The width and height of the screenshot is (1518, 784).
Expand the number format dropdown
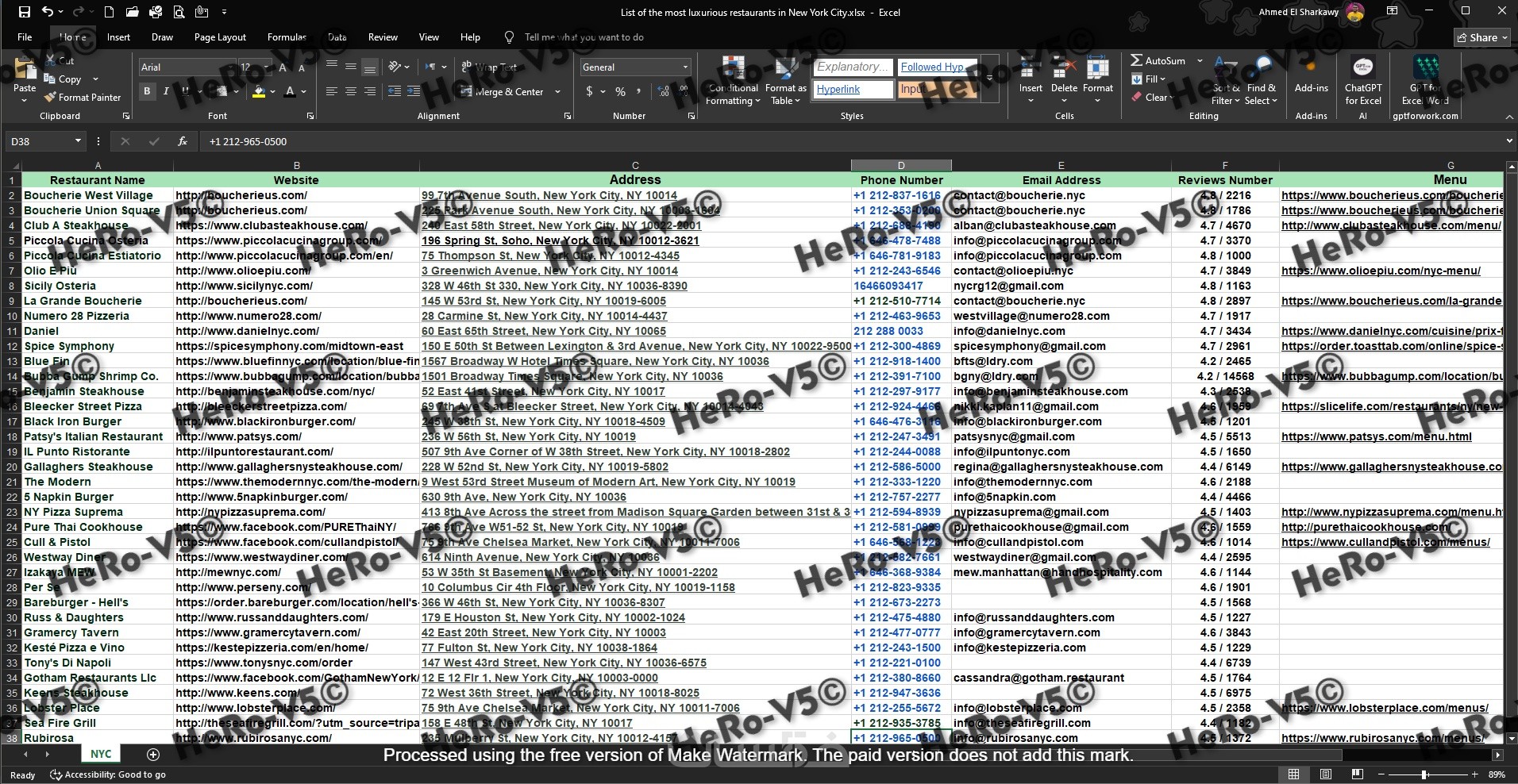point(686,67)
